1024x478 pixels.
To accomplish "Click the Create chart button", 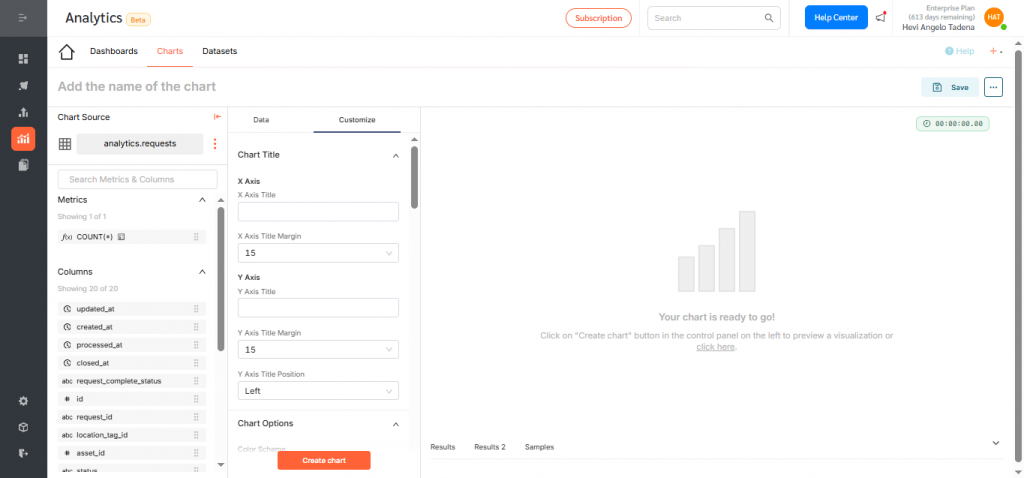I will pyautogui.click(x=324, y=460).
